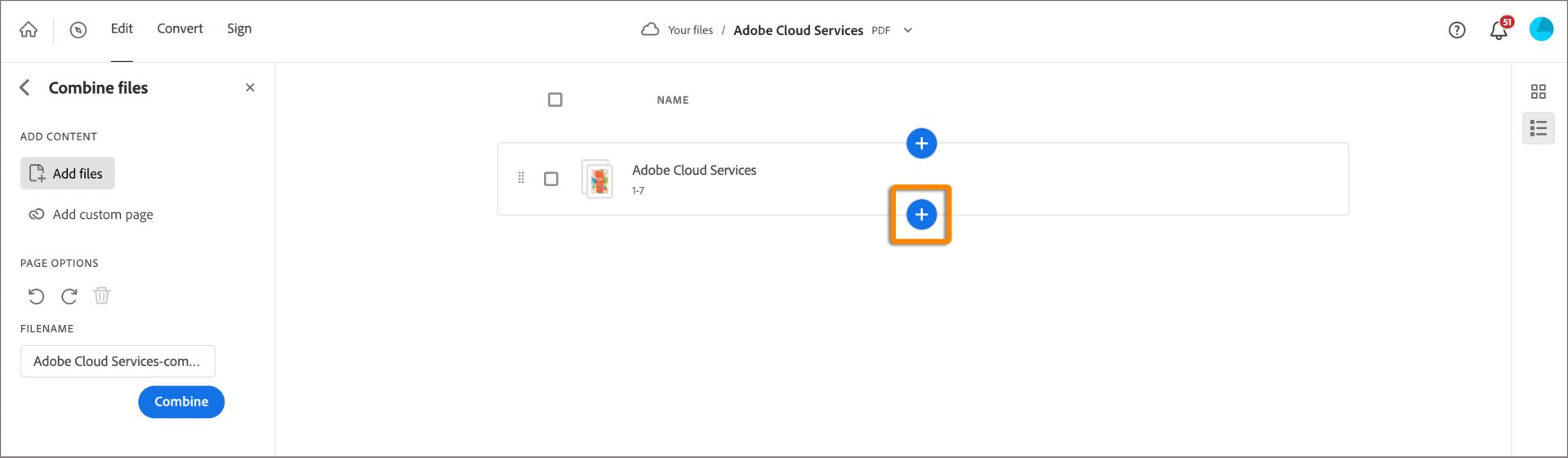
Task: Open the Help question mark icon
Action: 1457,30
